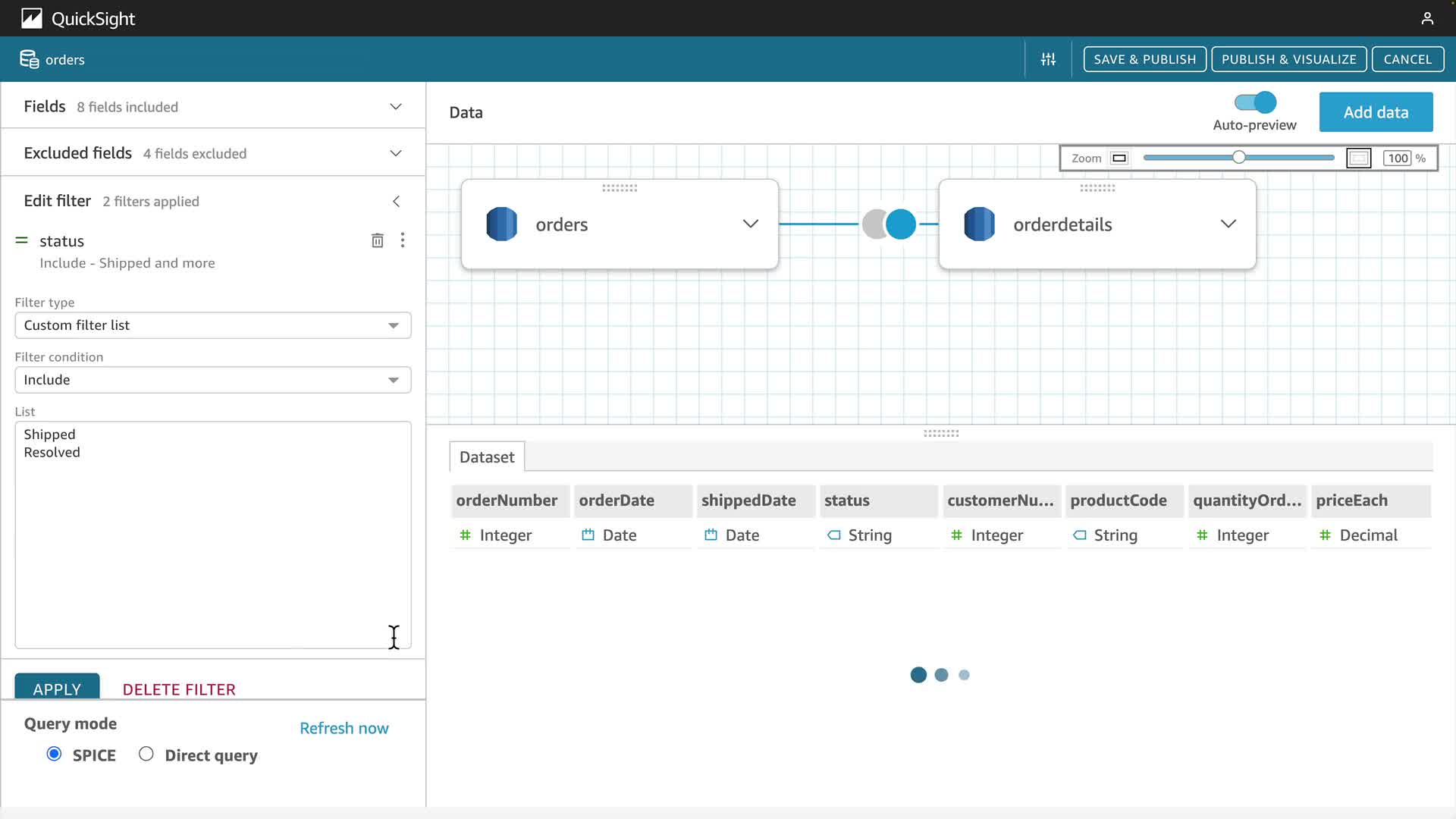Click the Apply filter button
Viewport: 1456px width, 819px height.
(57, 688)
